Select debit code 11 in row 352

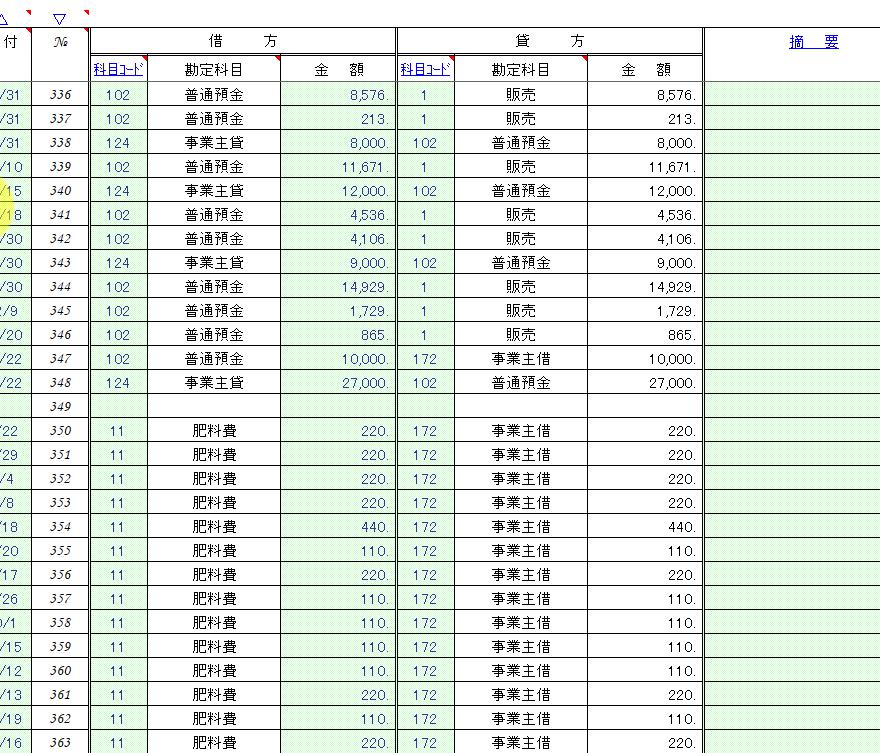[118, 479]
